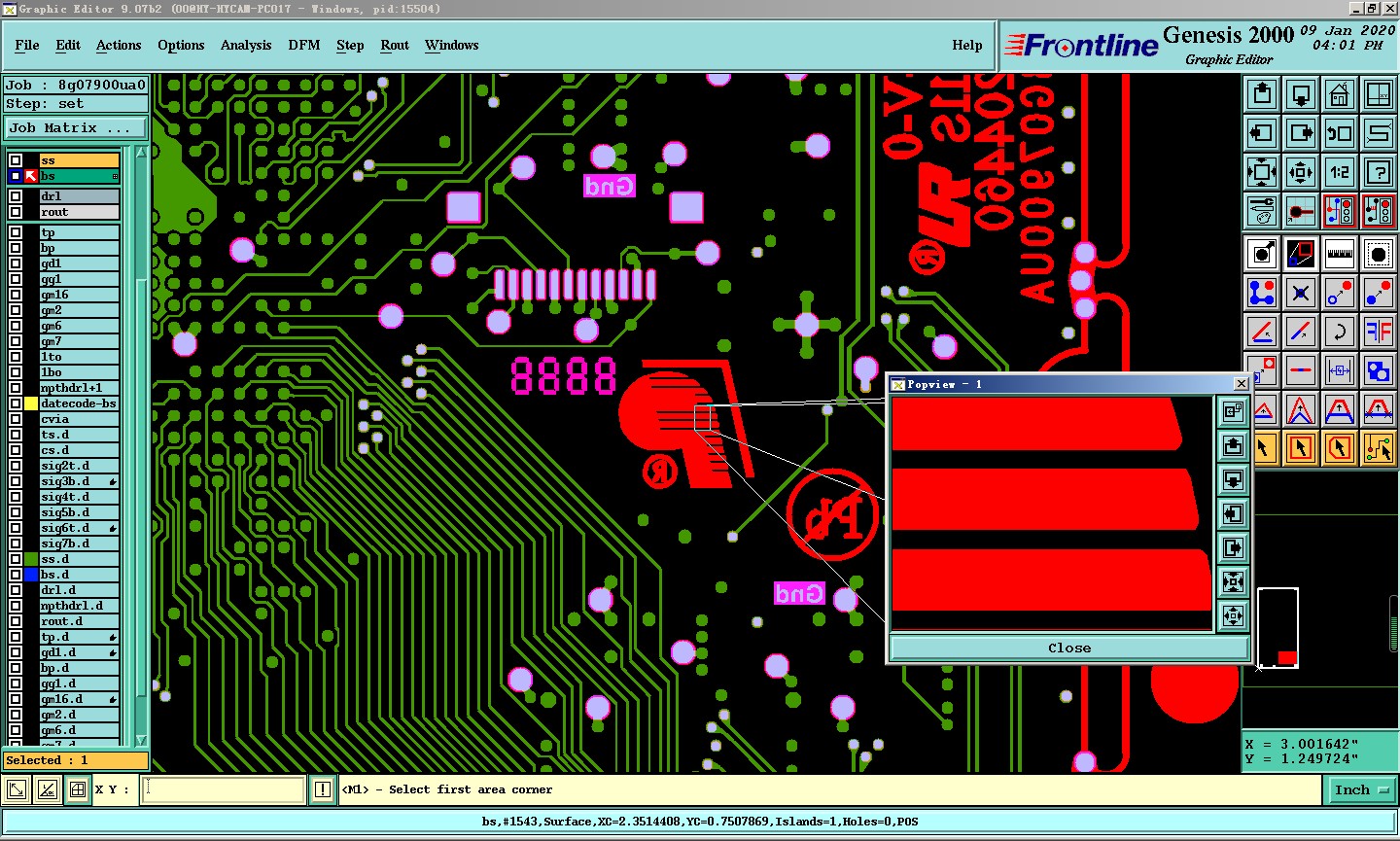1400x841 pixels.
Task: Open the DFM menu
Action: pos(304,46)
